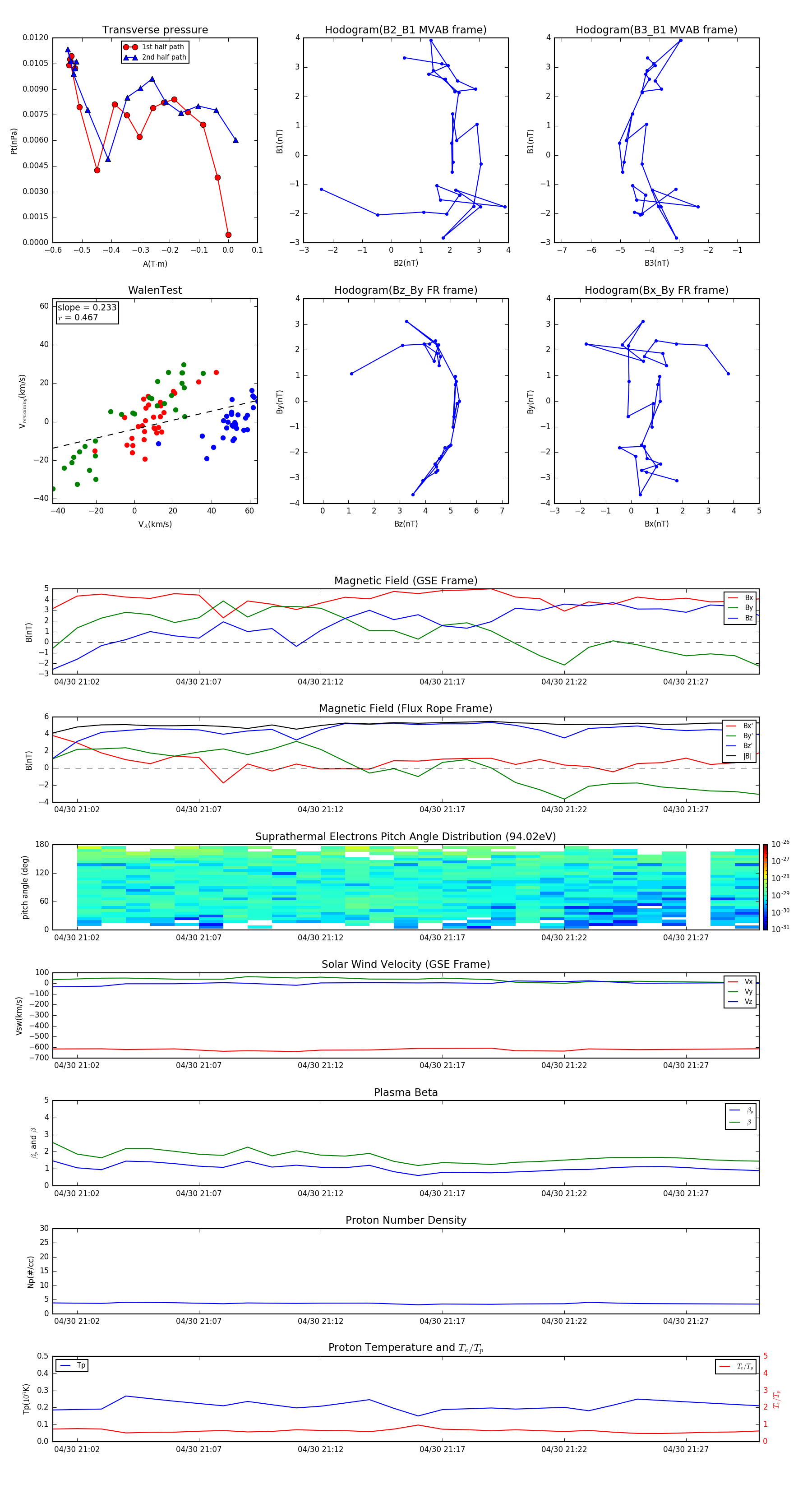Click the 'Transverse pressure' plot title
This screenshot has width=812, height=1489.
(155, 29)
